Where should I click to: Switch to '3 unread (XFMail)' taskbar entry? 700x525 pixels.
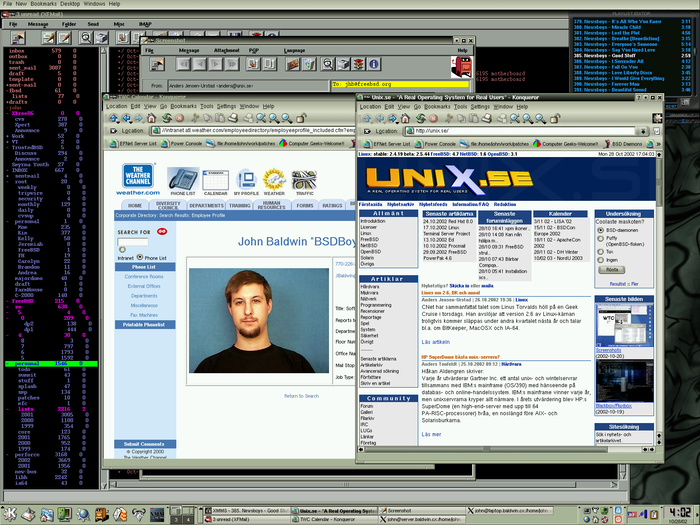click(247, 519)
